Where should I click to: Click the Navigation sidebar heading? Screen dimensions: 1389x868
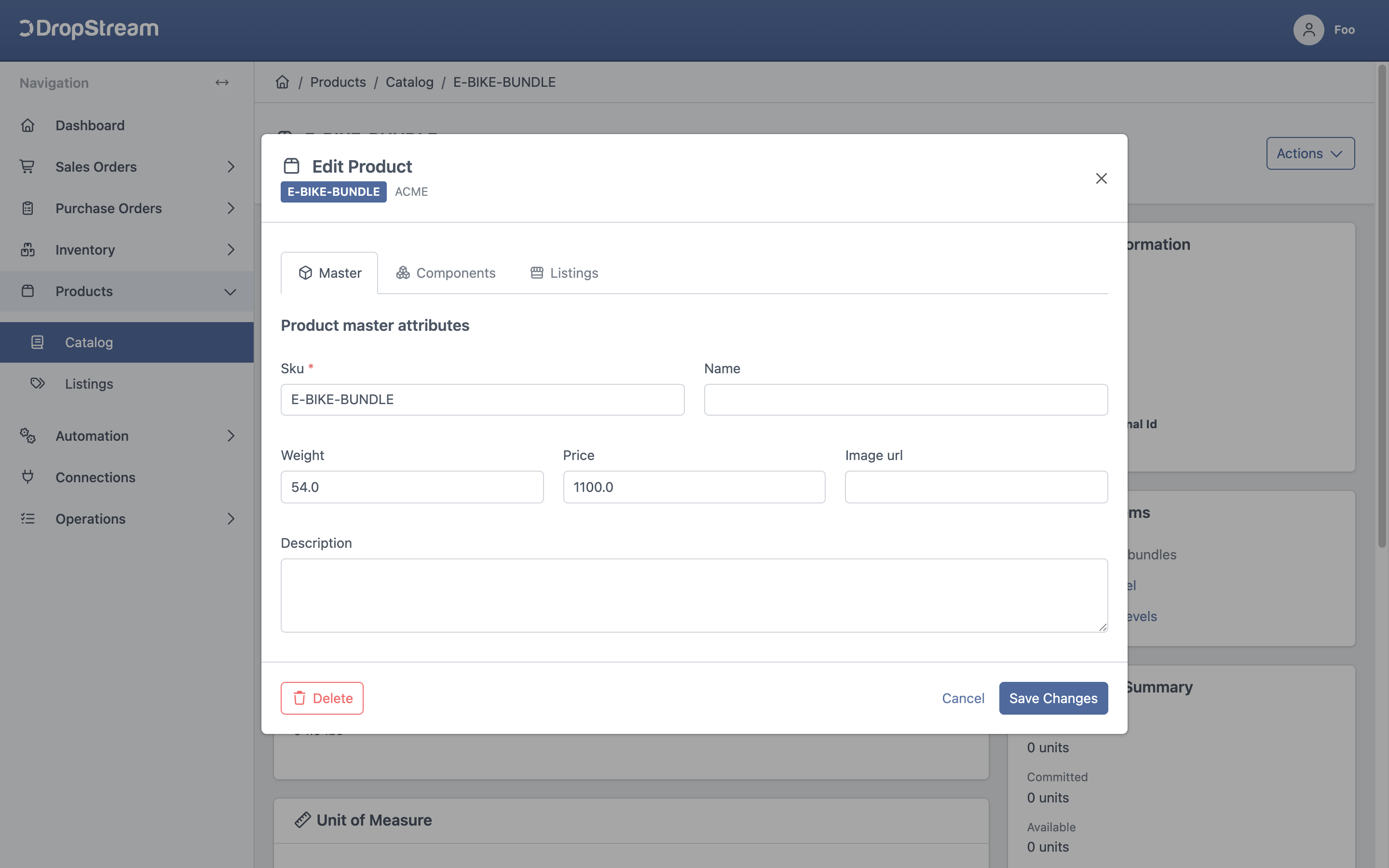54,82
